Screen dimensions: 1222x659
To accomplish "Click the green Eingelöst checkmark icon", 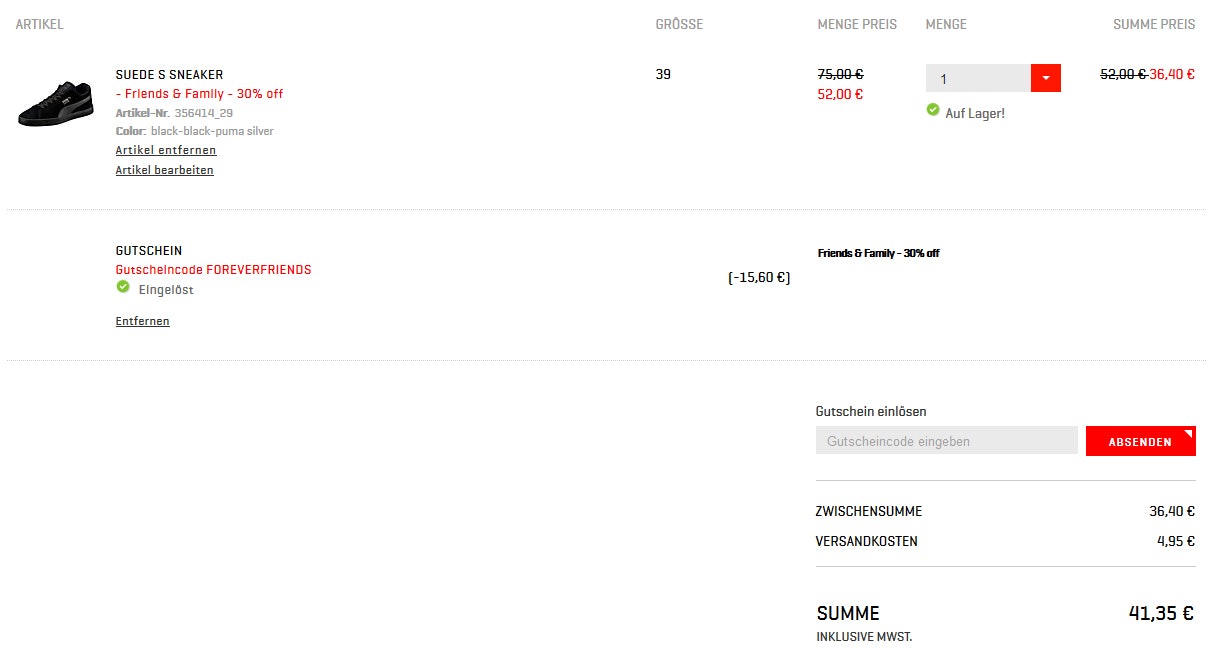I will [x=123, y=287].
